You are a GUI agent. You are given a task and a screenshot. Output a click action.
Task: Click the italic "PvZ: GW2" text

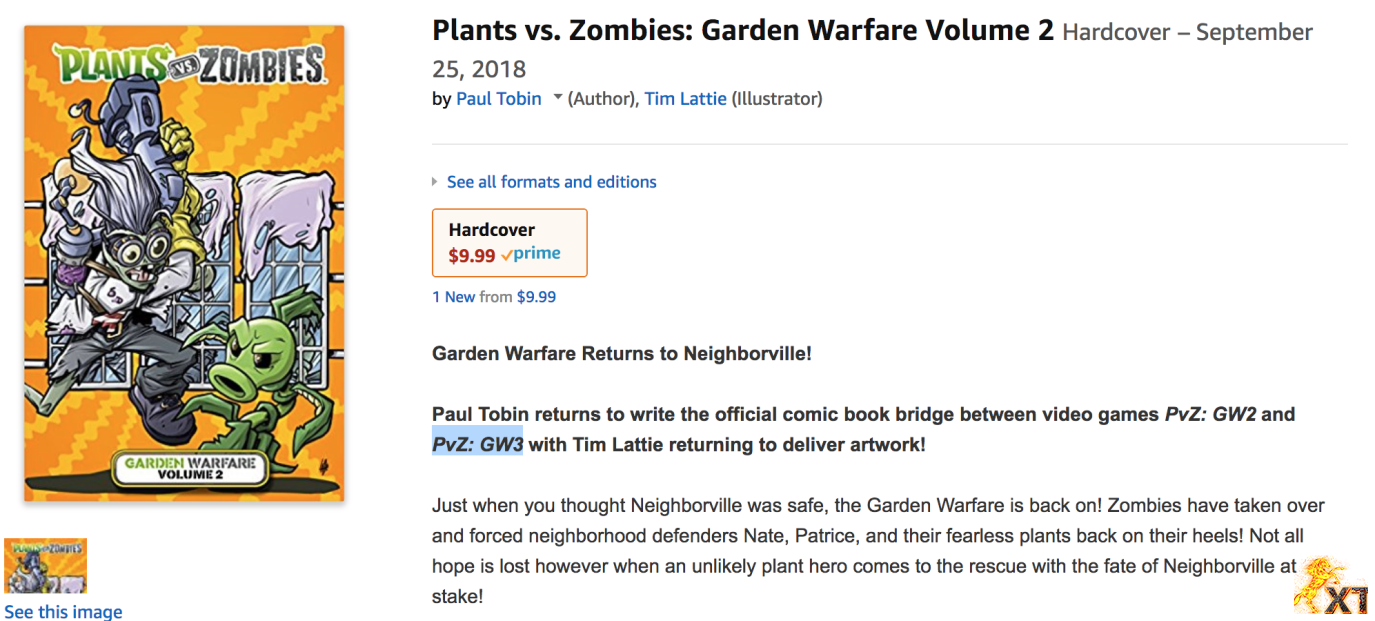point(1210,414)
